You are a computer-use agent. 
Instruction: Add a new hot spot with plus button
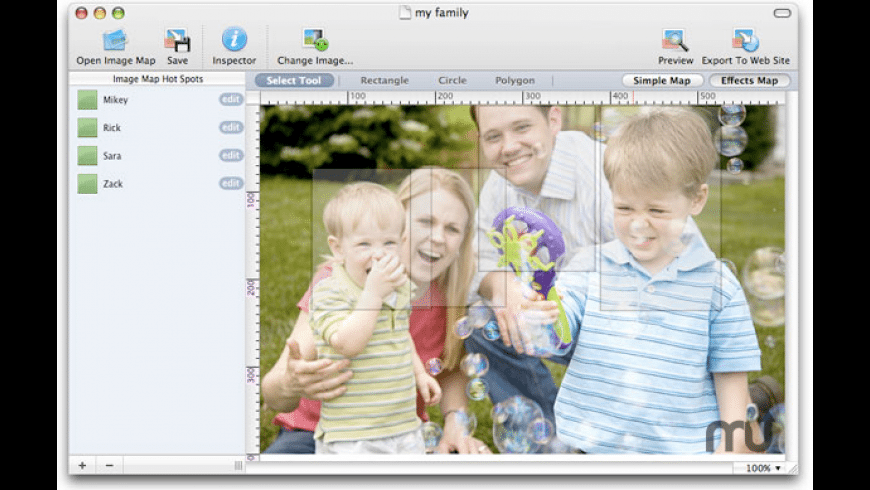coord(82,466)
